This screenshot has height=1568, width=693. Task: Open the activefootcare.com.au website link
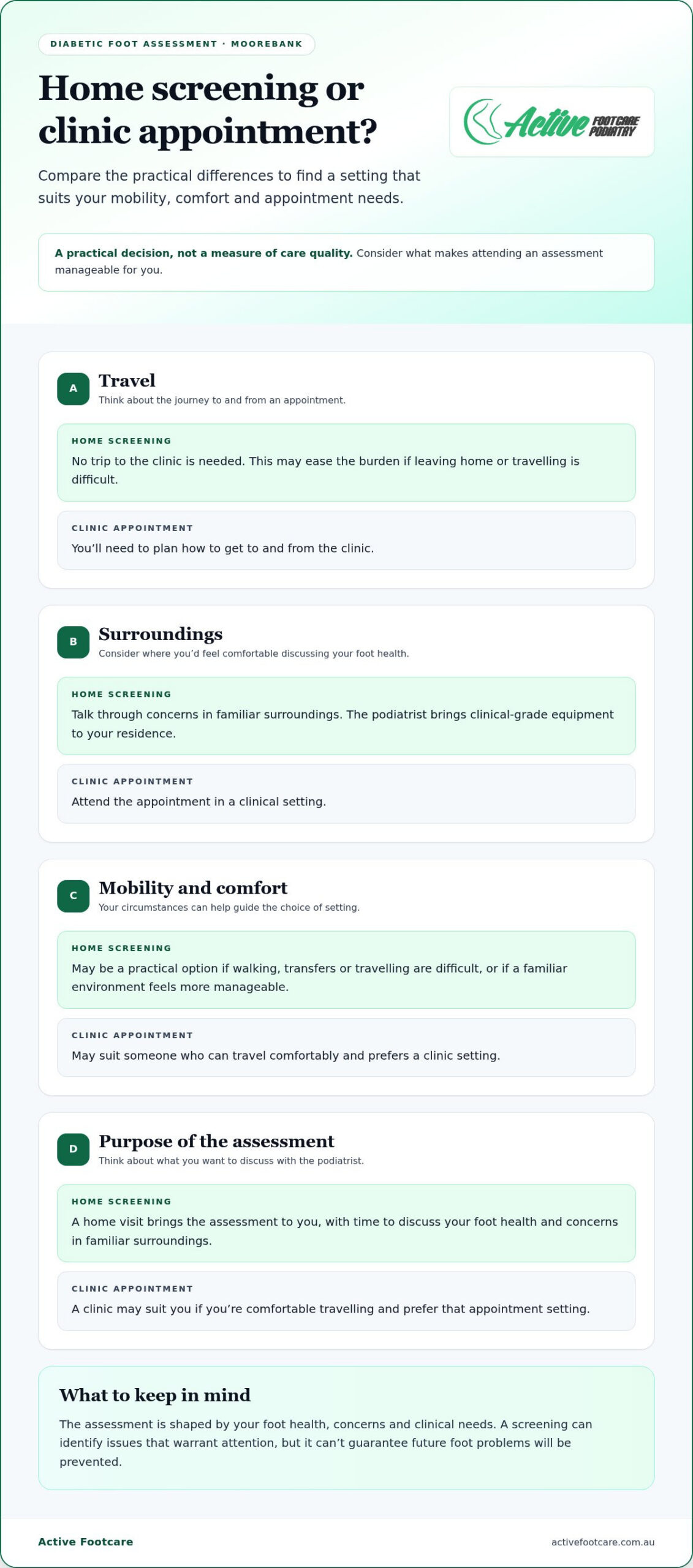[603, 1542]
